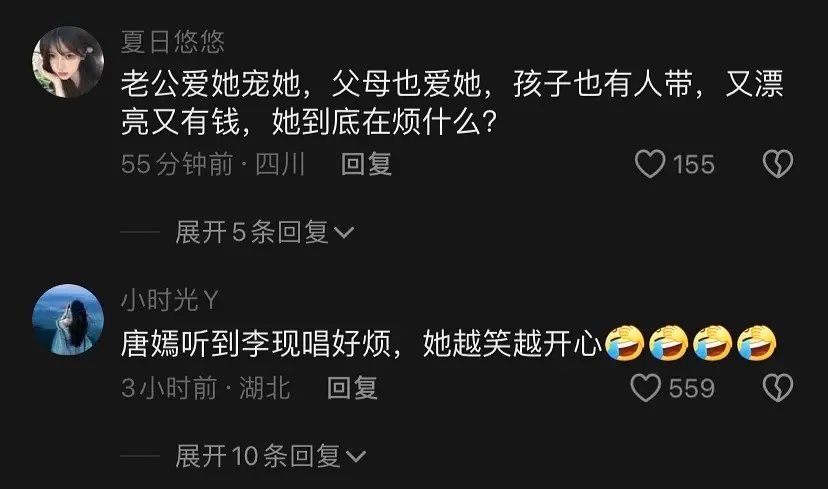Like the comment by 夏日悠悠
The height and width of the screenshot is (489, 828).
[x=650, y=164]
